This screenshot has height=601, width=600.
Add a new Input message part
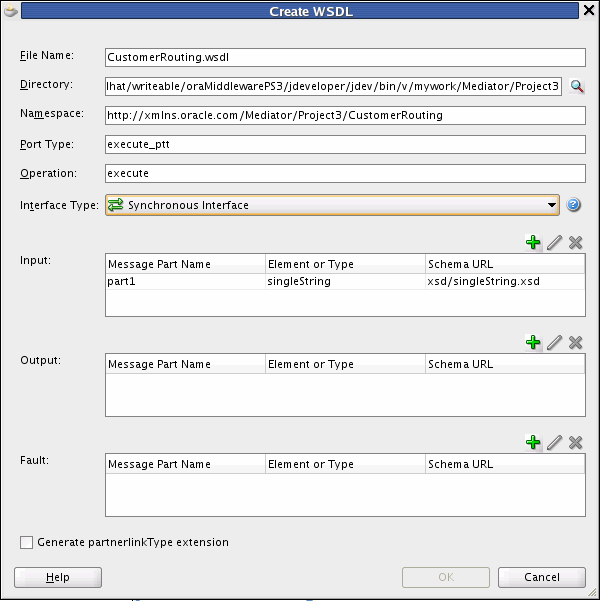(x=533, y=242)
